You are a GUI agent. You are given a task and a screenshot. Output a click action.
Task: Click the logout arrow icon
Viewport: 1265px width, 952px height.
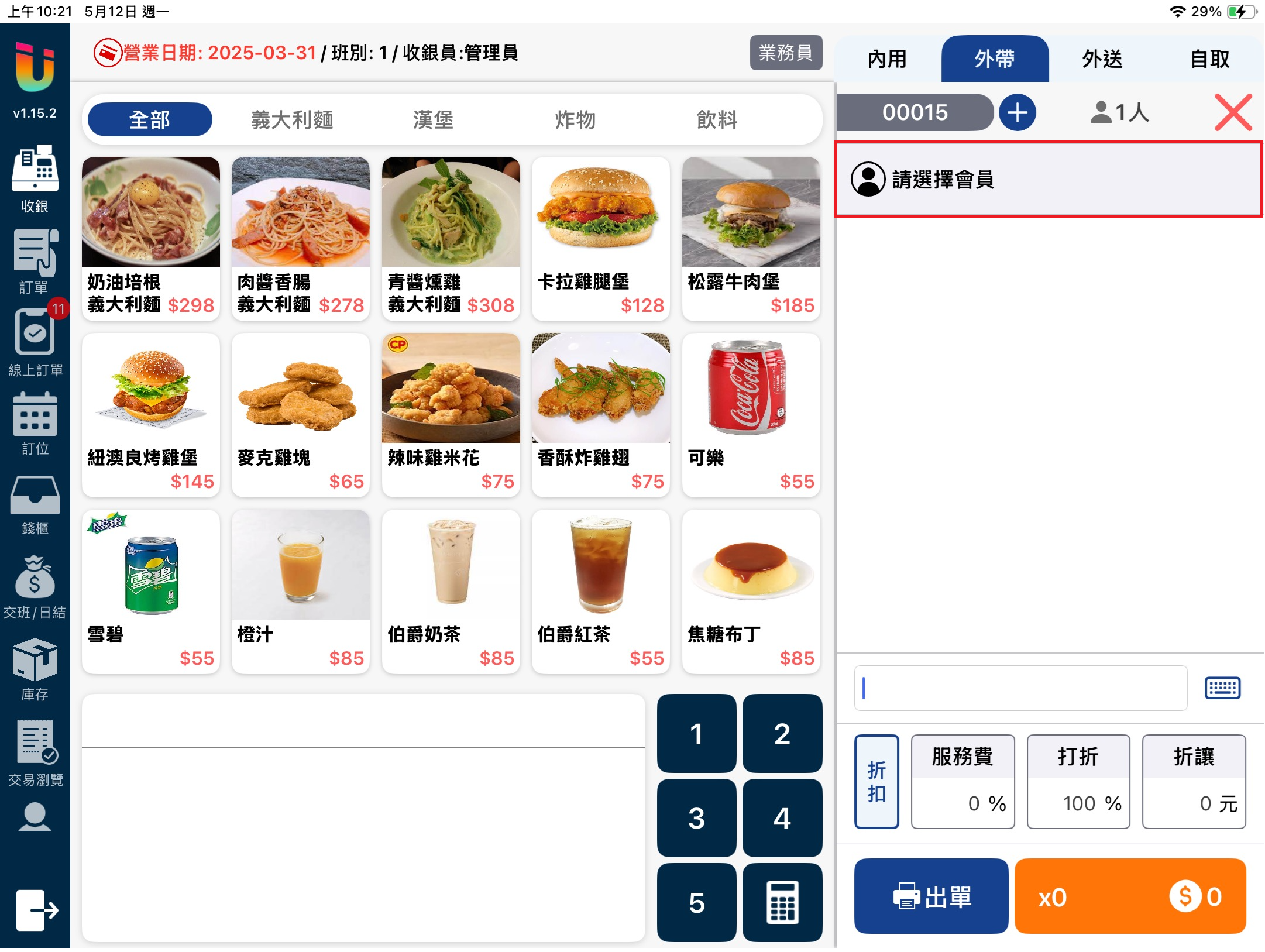36,909
